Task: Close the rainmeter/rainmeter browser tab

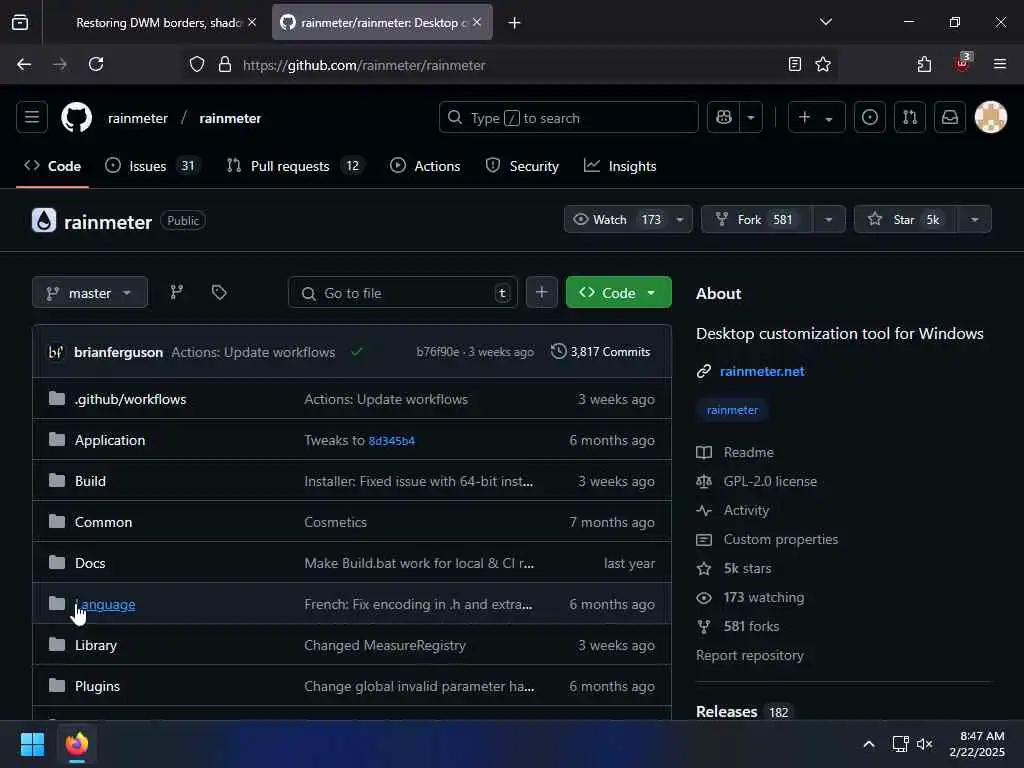Action: coord(477,22)
